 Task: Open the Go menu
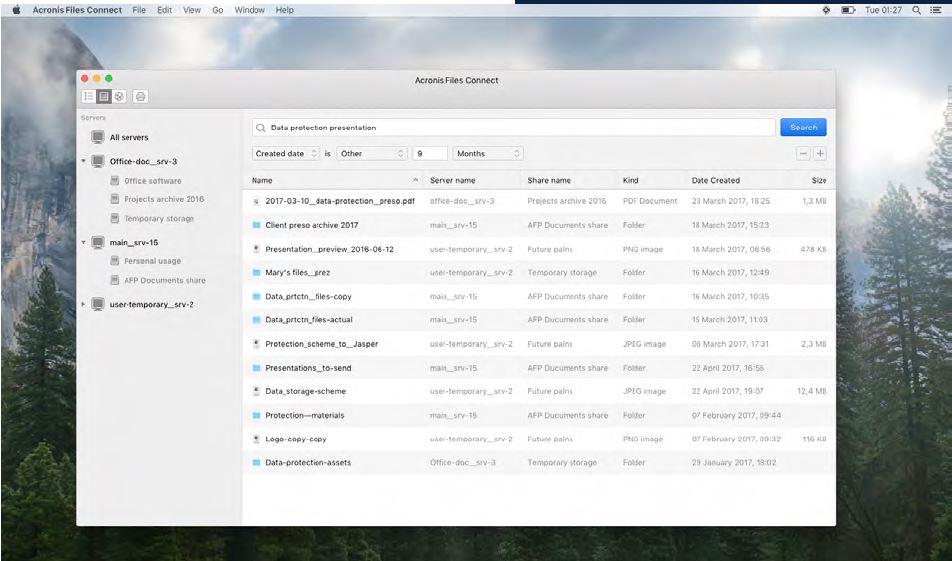pos(218,10)
